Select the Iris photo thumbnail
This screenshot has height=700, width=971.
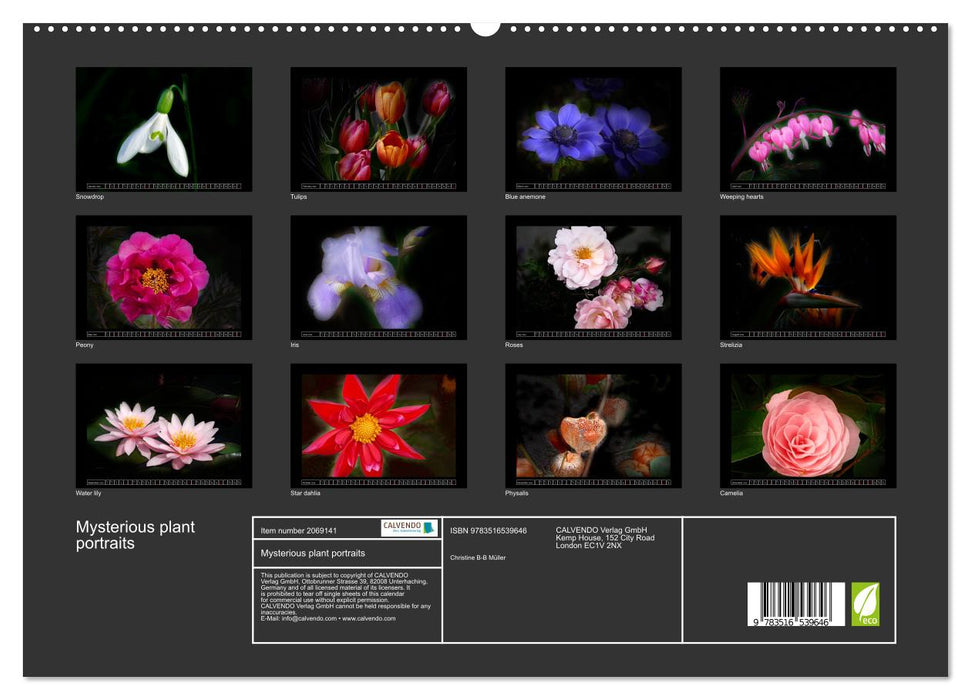tap(378, 276)
